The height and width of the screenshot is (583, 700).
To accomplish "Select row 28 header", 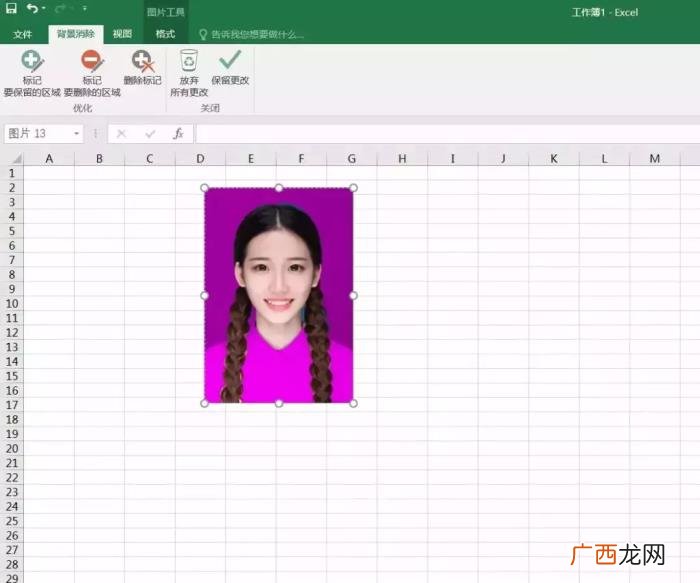I will 12,564.
